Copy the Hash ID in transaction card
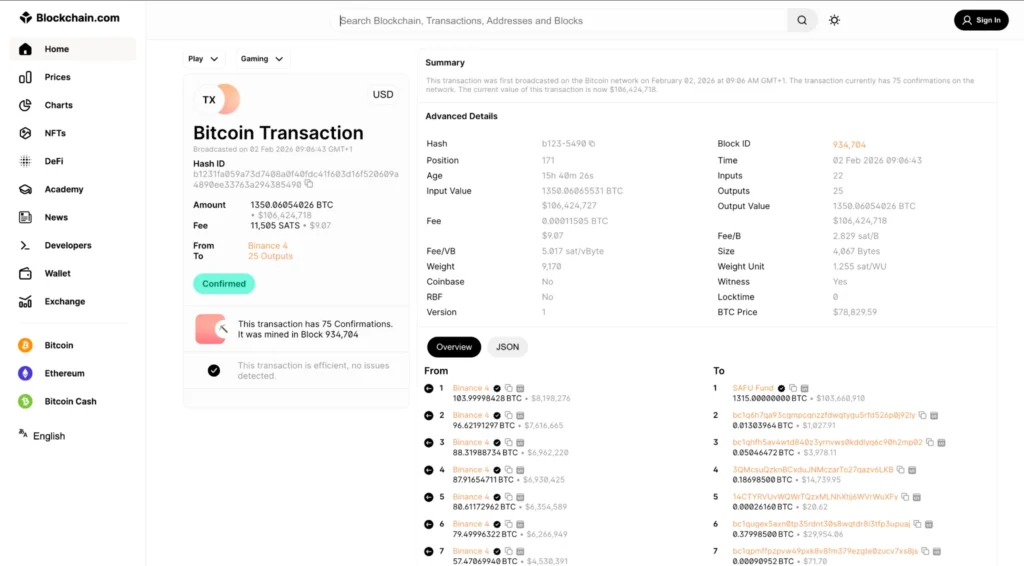This screenshot has height=566, width=1024. (x=309, y=184)
